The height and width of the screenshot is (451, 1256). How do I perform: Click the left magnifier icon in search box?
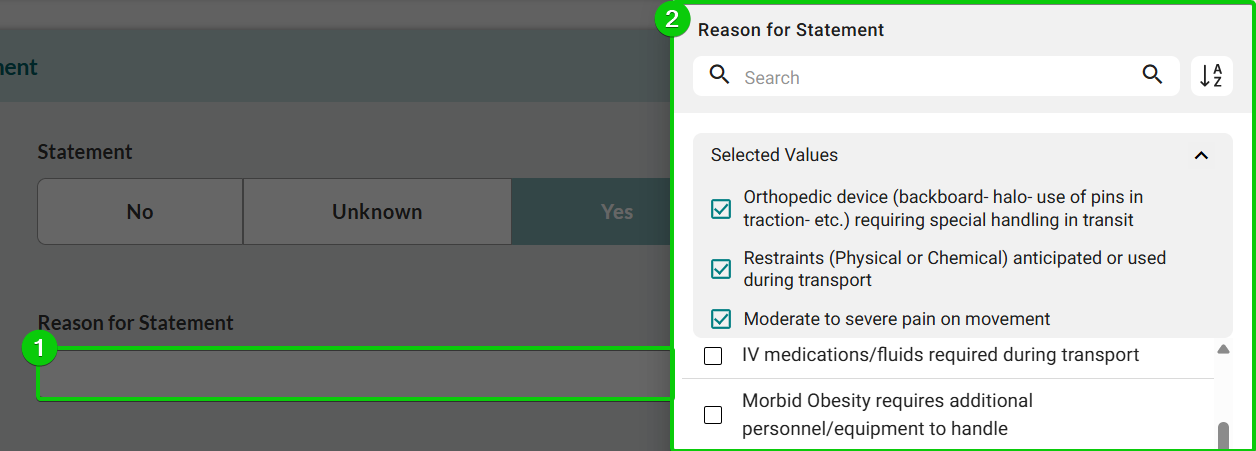pos(719,75)
